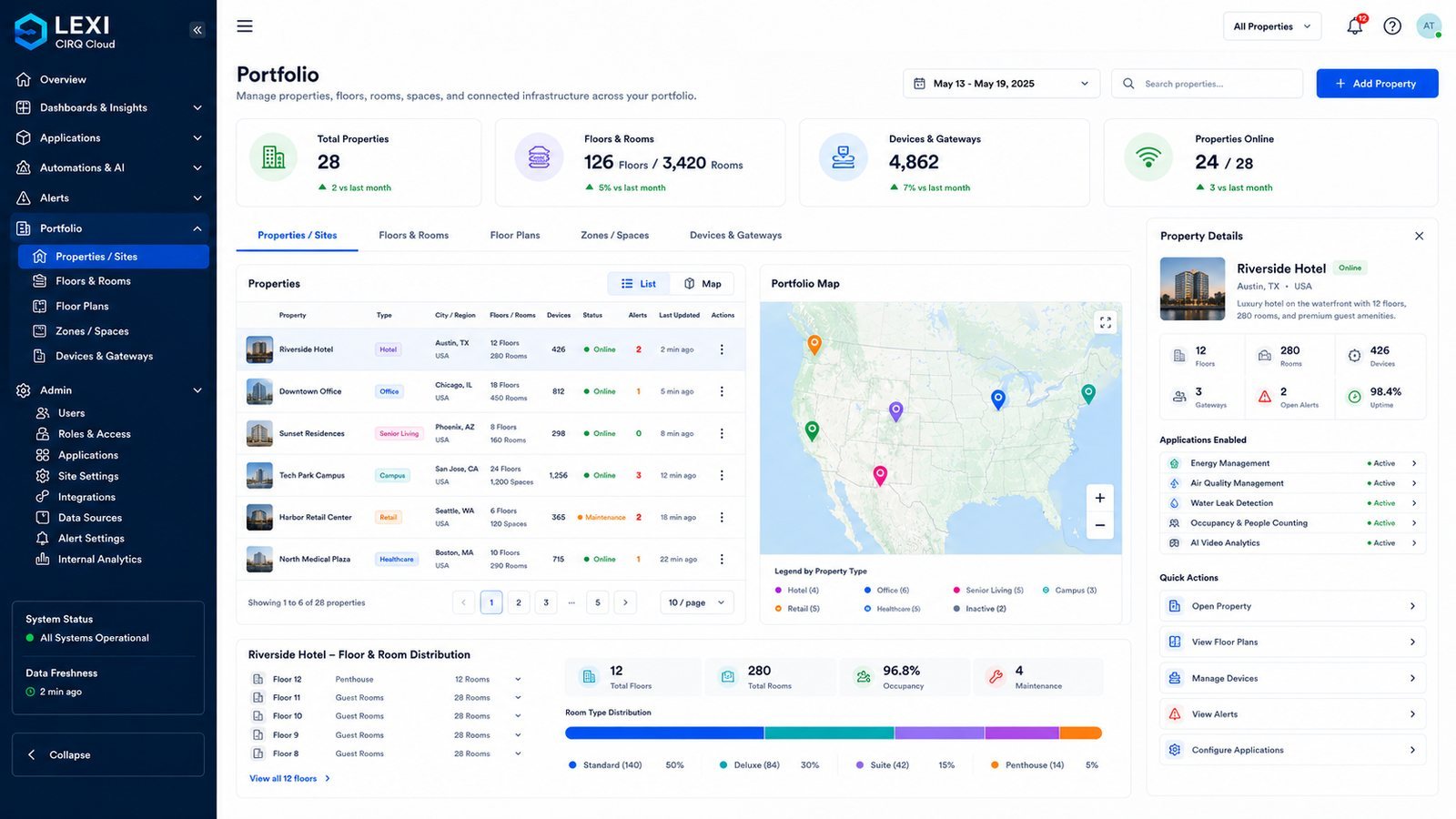Open notifications bell

(x=1355, y=25)
